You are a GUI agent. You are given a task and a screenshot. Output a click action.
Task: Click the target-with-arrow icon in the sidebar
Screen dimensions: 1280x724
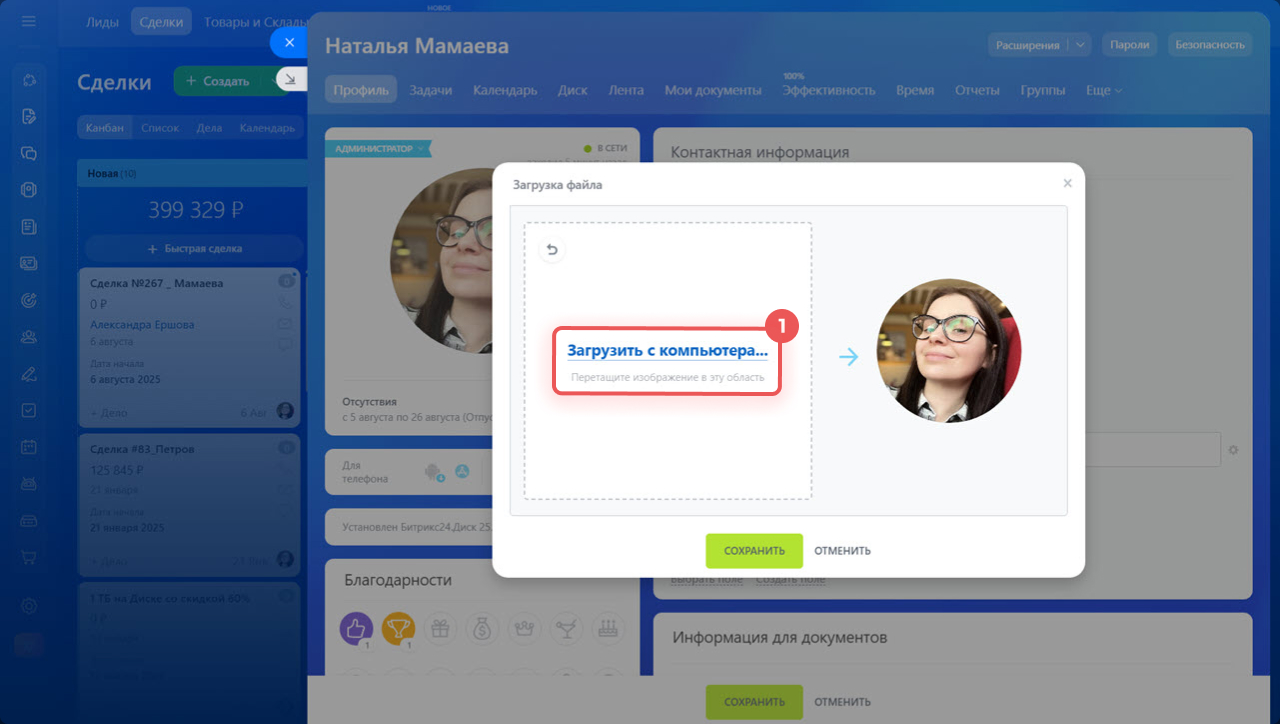pyautogui.click(x=29, y=300)
